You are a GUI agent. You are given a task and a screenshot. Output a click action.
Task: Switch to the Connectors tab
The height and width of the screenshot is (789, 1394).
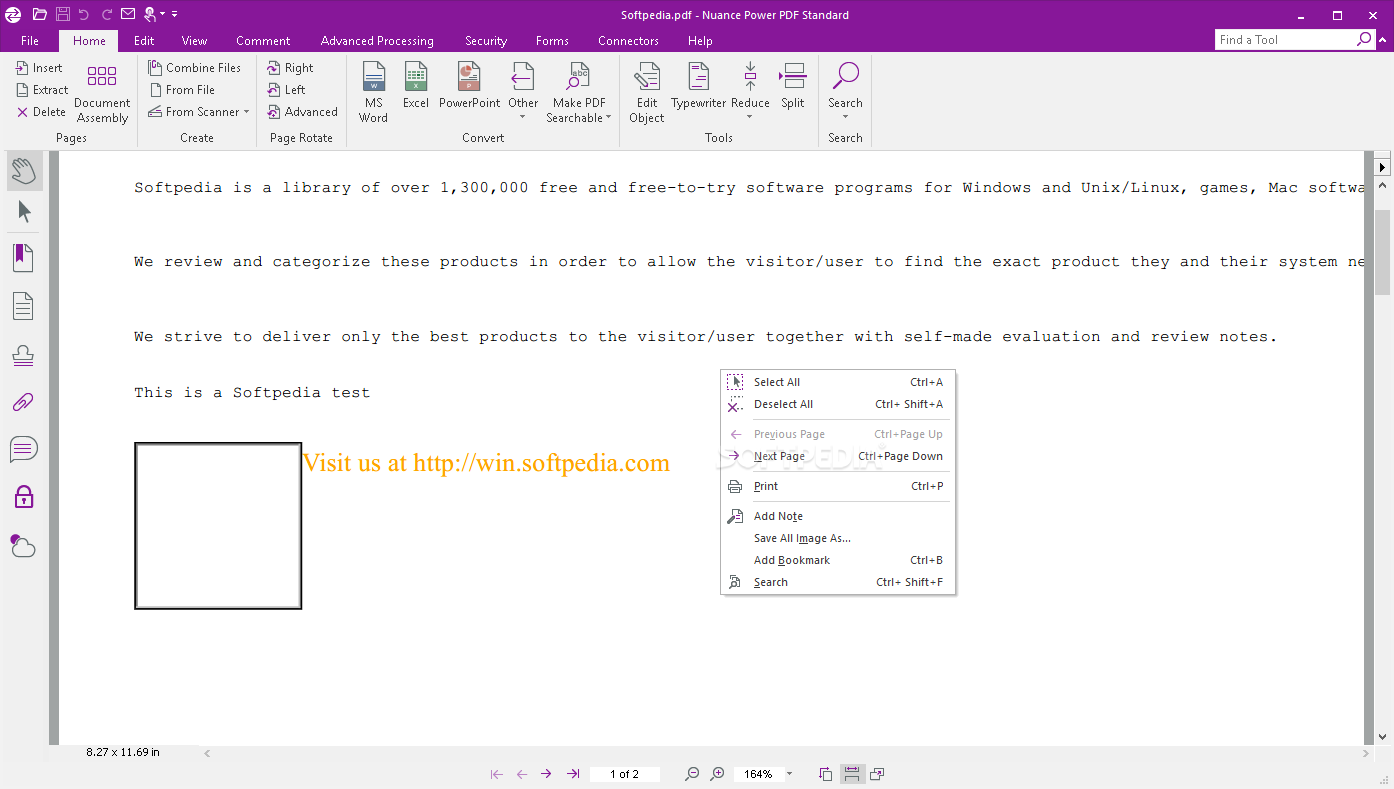point(628,41)
